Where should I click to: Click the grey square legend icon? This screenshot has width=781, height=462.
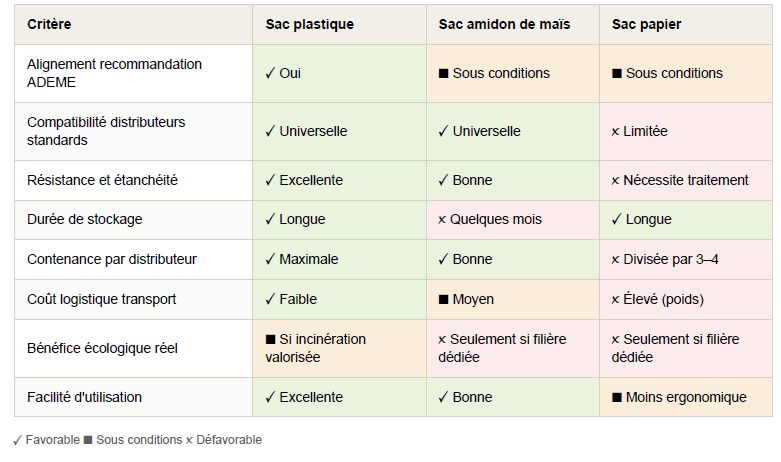[x=88, y=440]
